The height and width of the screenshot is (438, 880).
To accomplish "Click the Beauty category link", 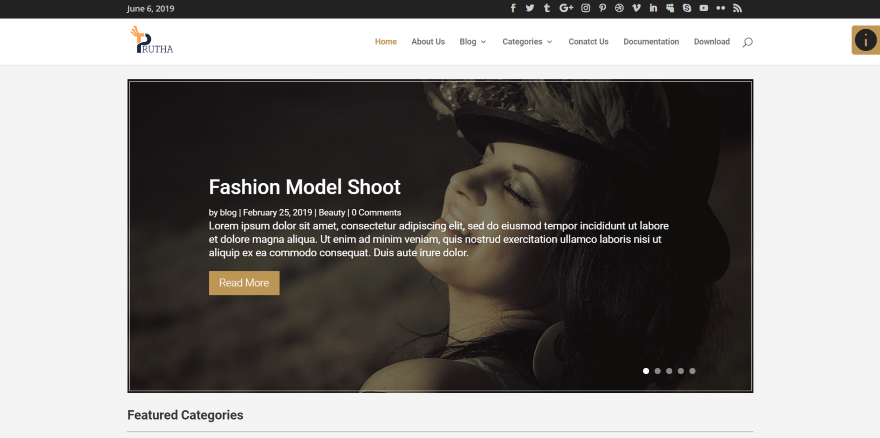I will point(331,213).
